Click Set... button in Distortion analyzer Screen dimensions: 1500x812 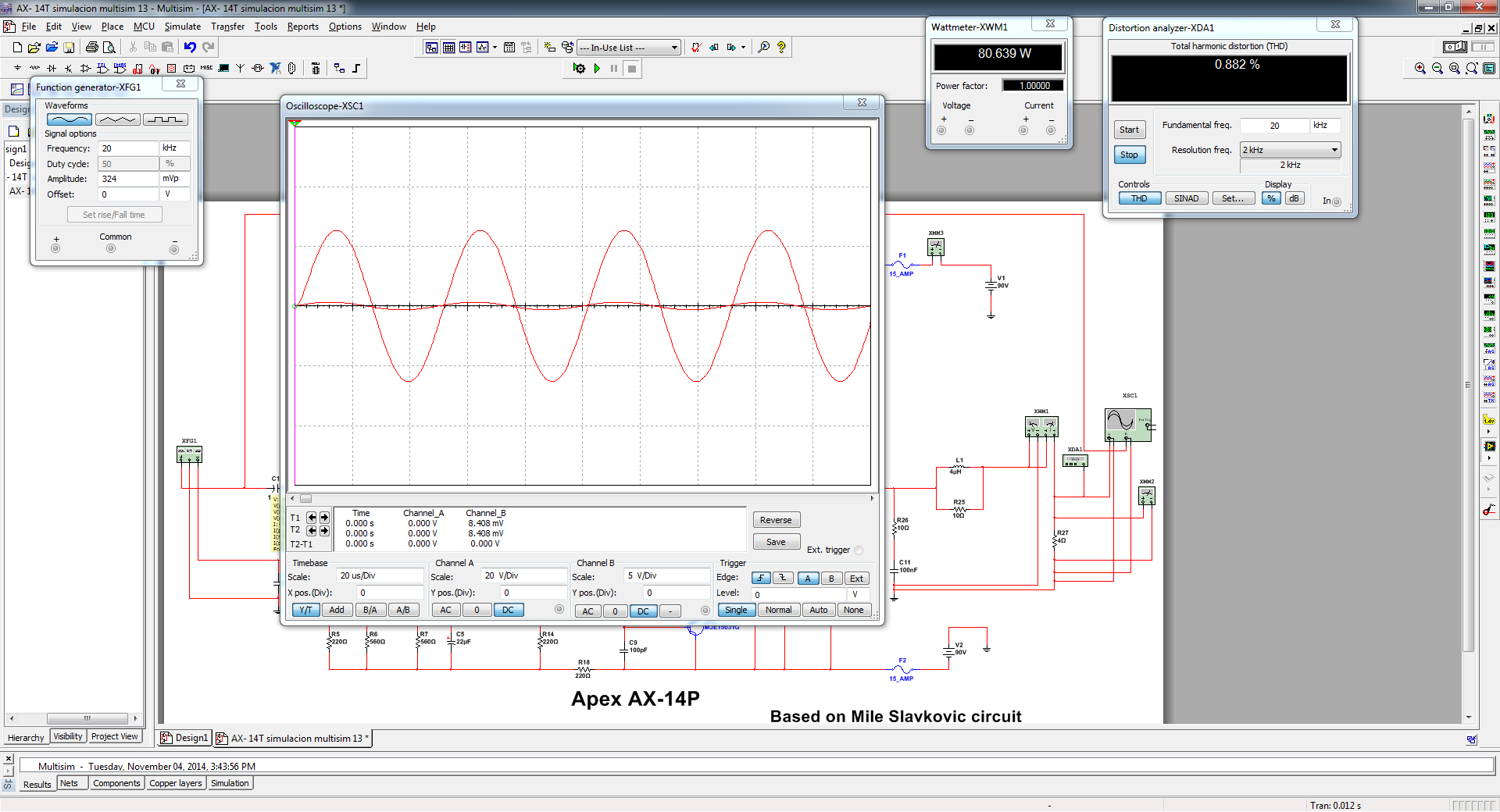(1233, 198)
